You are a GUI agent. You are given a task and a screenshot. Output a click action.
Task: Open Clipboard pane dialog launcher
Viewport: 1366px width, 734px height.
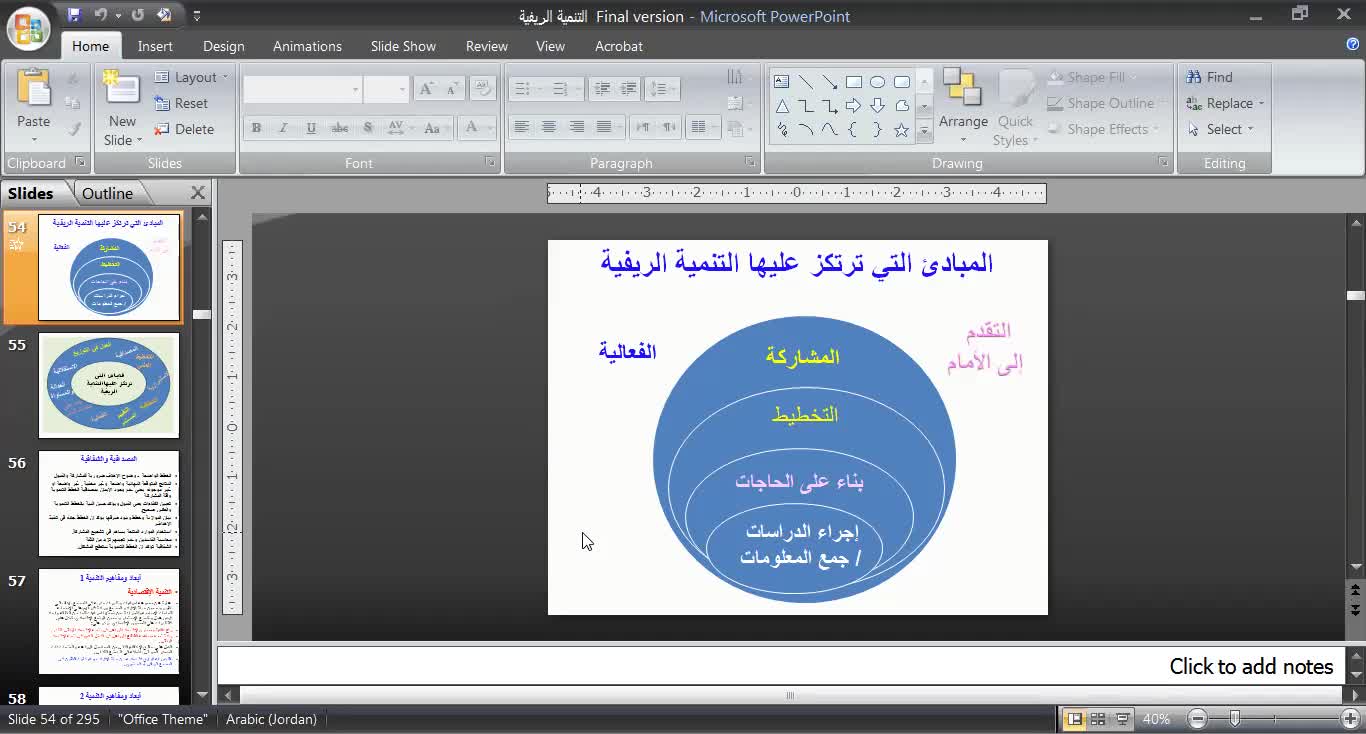[80, 163]
